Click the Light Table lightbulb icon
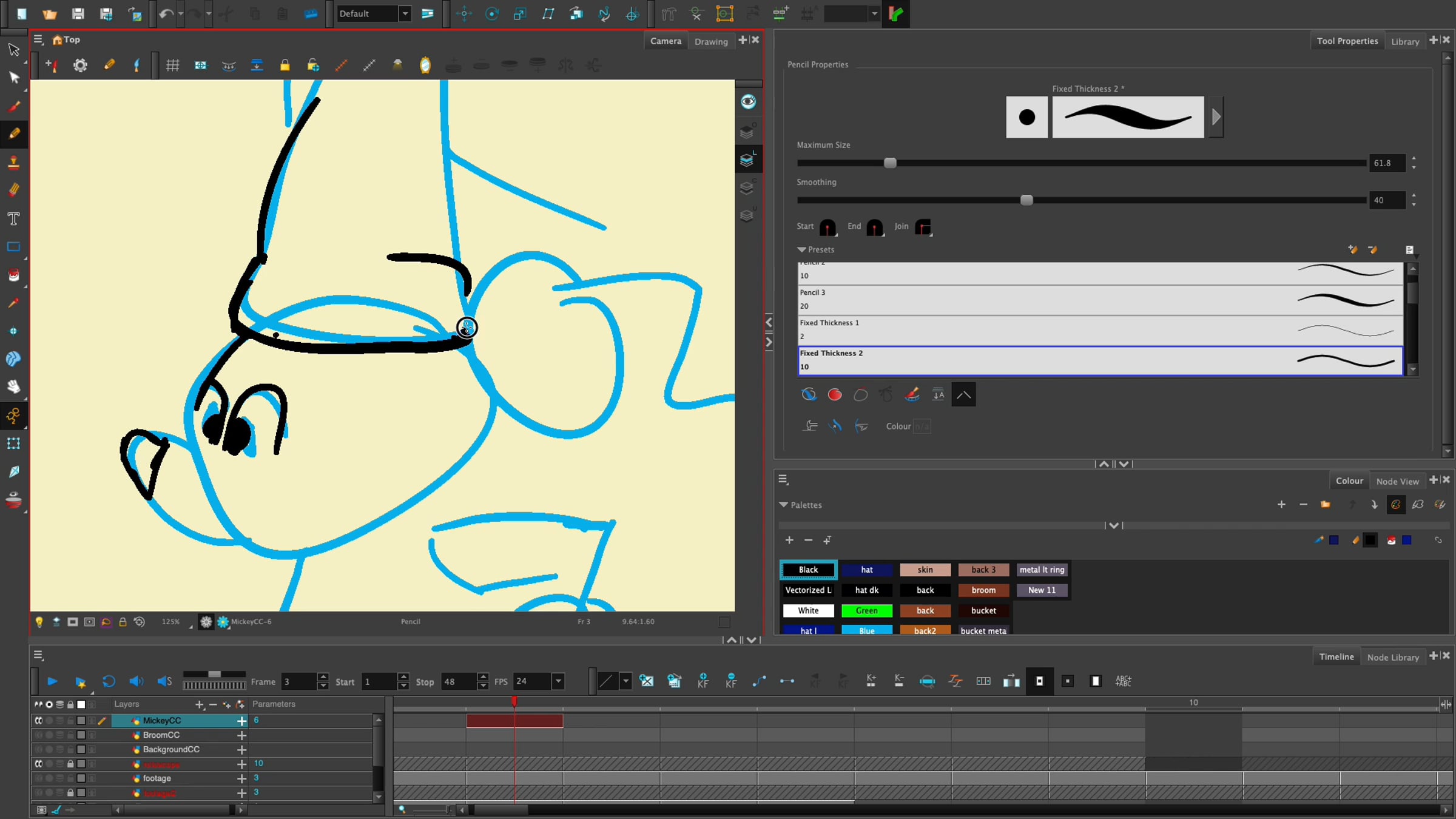This screenshot has height=819, width=1456. (39, 622)
